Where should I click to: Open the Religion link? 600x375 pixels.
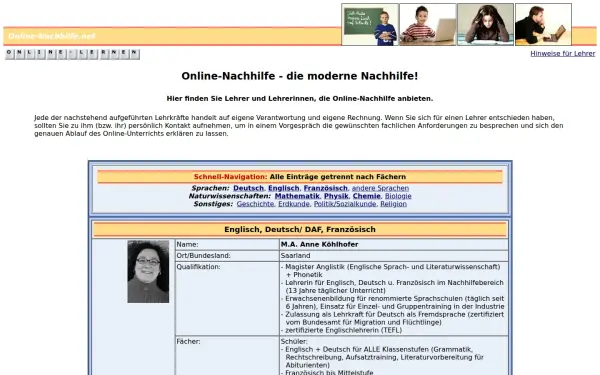coord(393,204)
